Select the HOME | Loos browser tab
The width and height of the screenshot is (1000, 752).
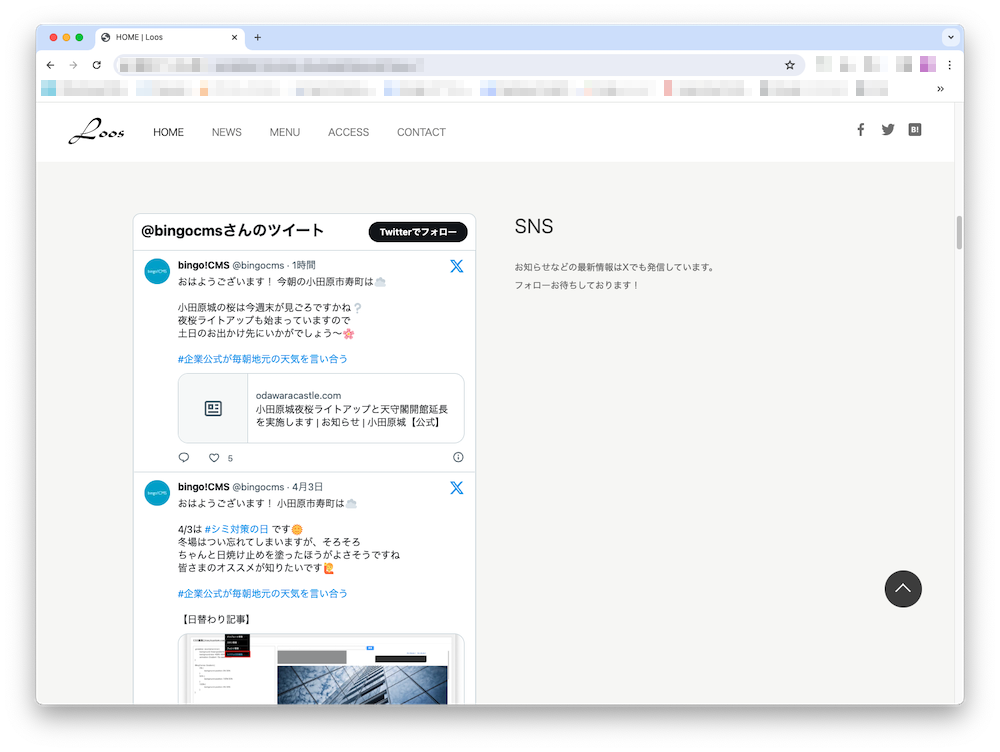click(x=170, y=37)
